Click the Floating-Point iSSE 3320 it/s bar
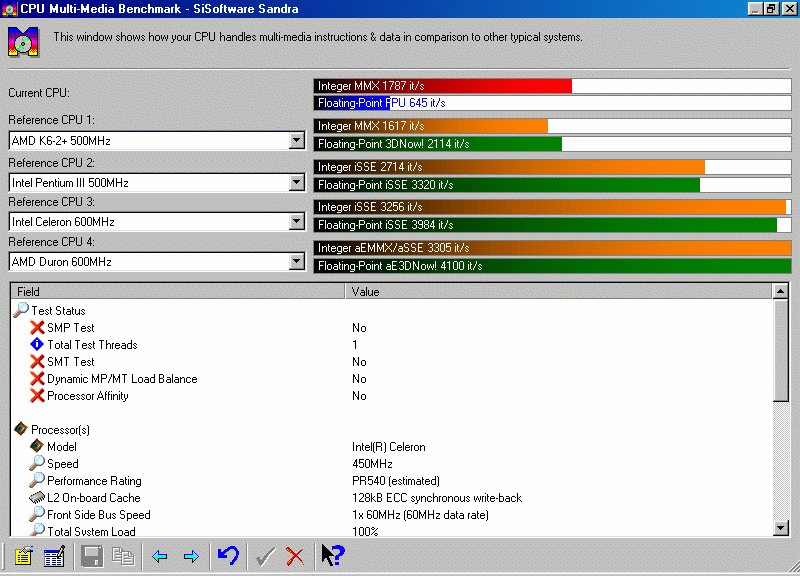The width and height of the screenshot is (800, 576). 553,185
